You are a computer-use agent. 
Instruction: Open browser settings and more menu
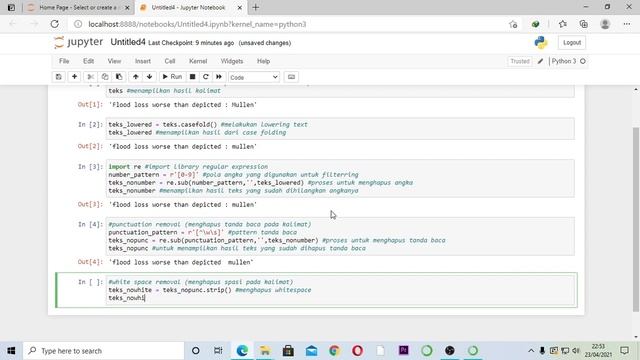pos(627,24)
